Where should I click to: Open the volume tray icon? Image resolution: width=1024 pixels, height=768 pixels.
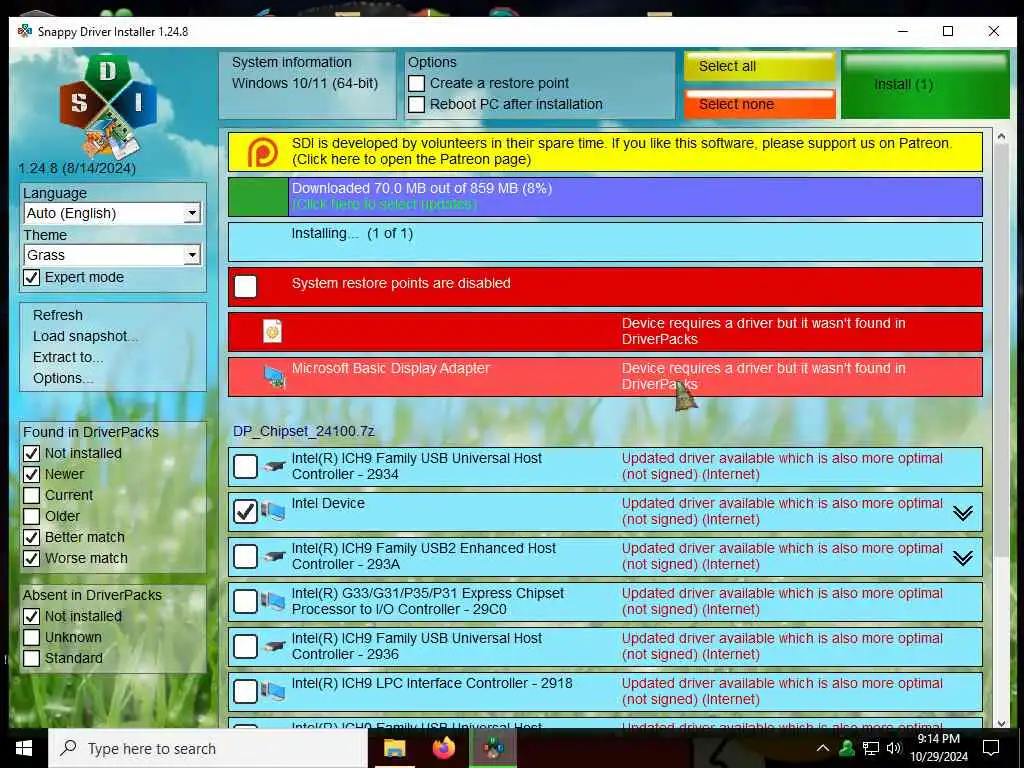(894, 748)
